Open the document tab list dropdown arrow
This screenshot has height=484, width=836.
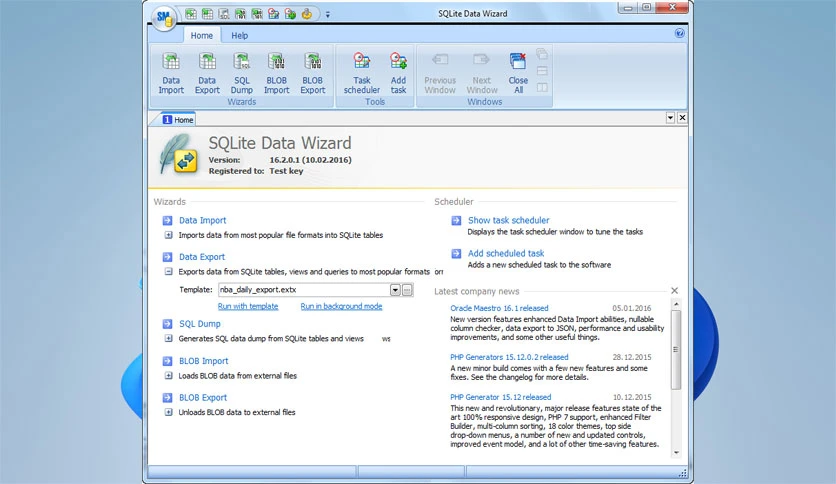pyautogui.click(x=670, y=118)
